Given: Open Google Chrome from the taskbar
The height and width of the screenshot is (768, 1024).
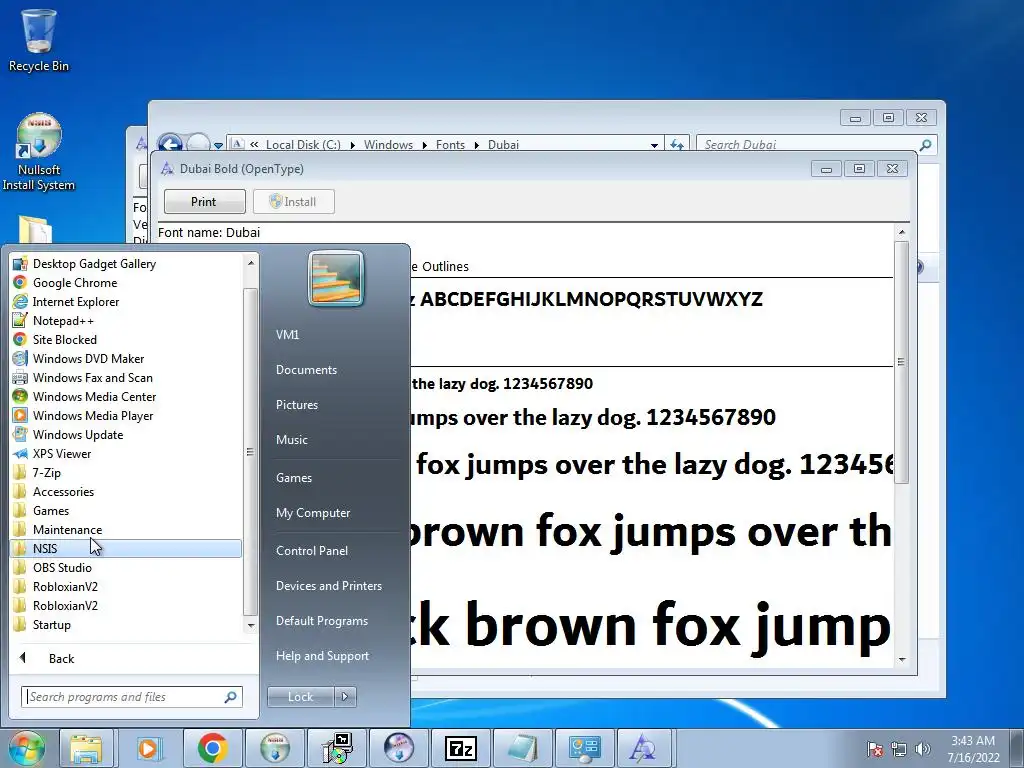Looking at the screenshot, I should tap(212, 748).
